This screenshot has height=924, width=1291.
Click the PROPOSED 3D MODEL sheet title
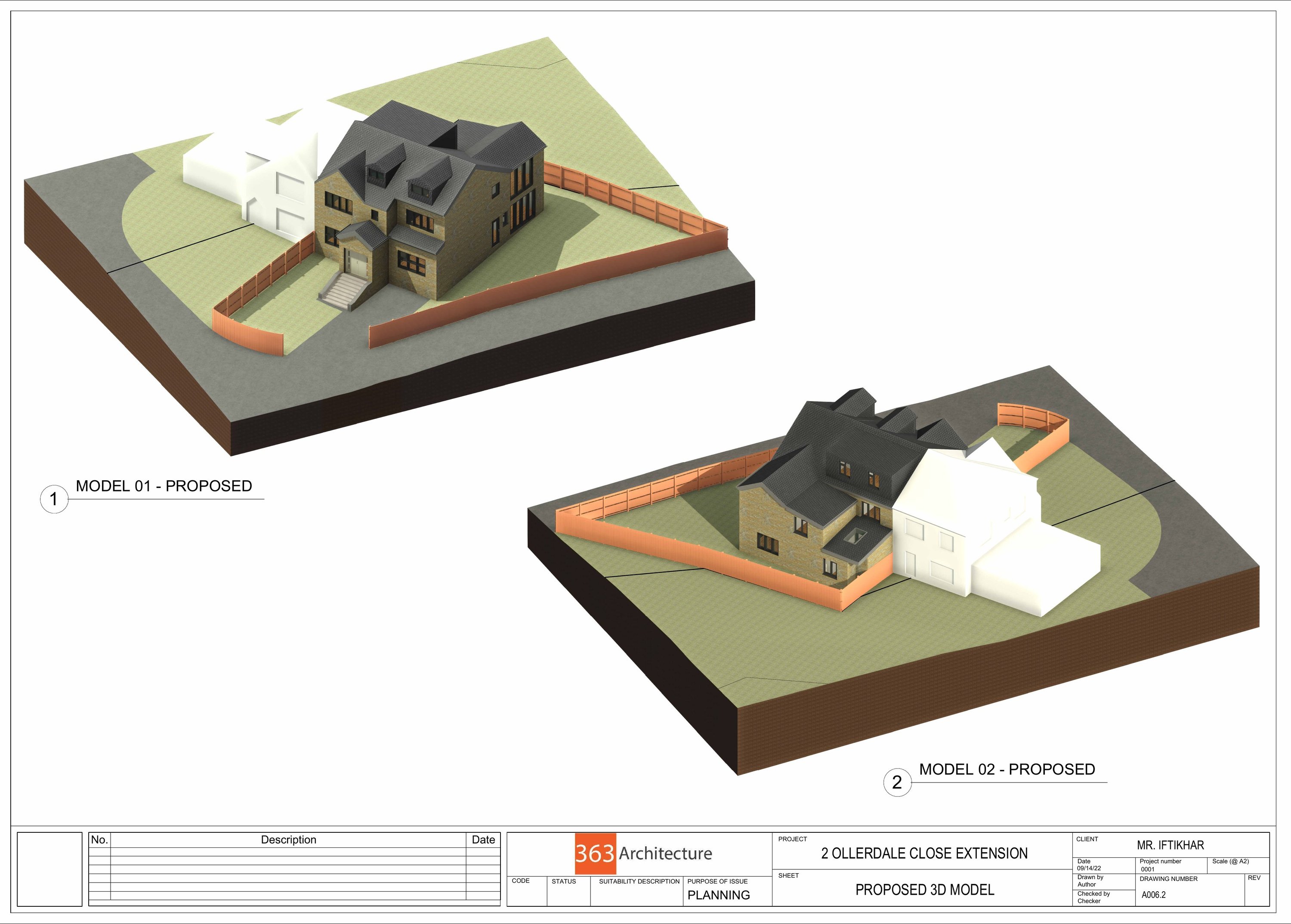[924, 890]
